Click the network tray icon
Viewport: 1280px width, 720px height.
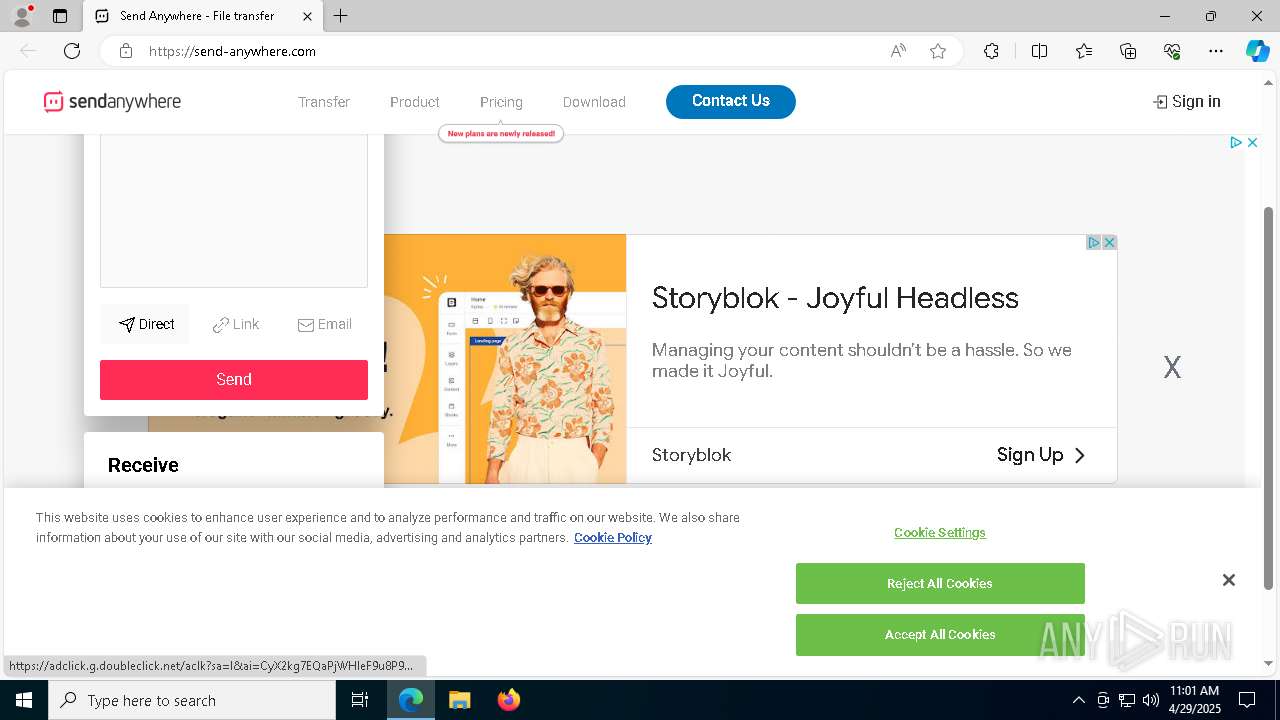click(x=1127, y=700)
